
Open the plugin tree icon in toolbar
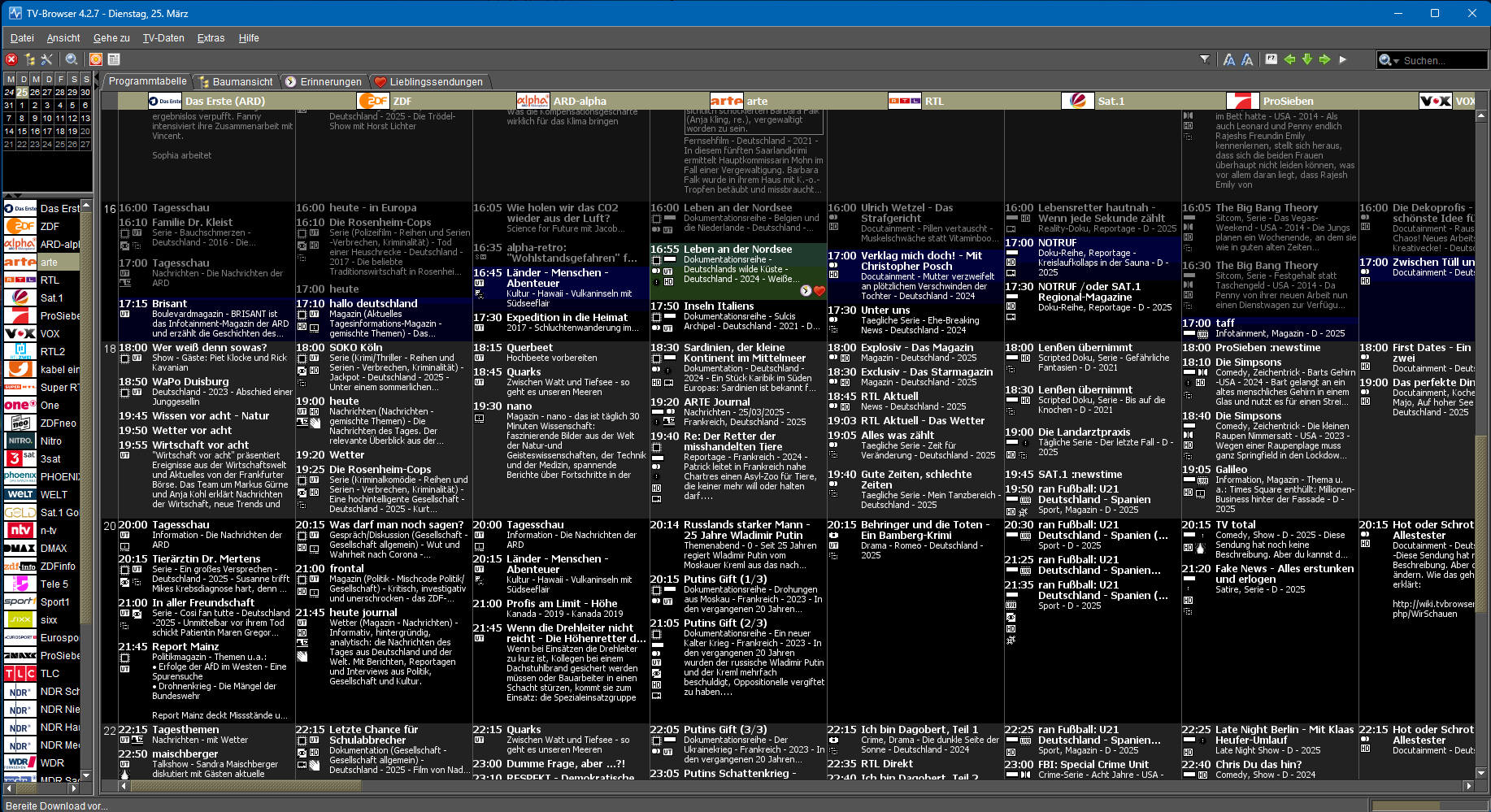30,59
